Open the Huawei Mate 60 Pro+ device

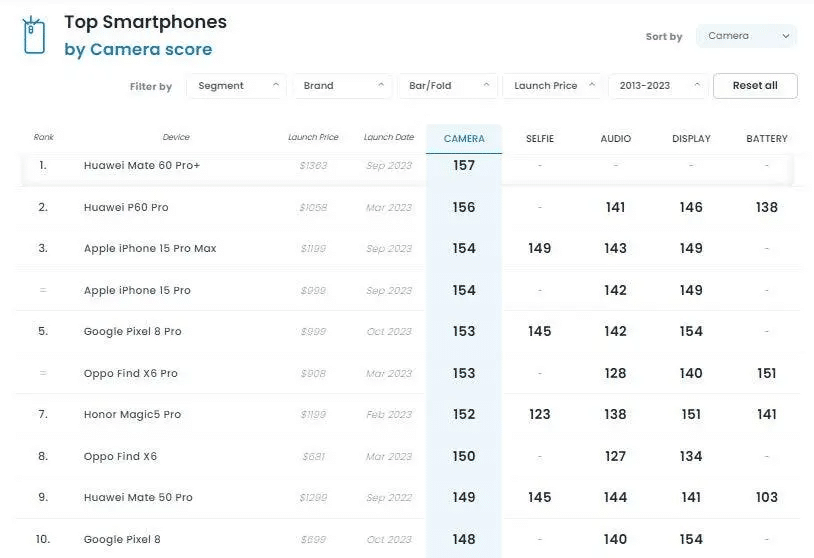point(142,166)
